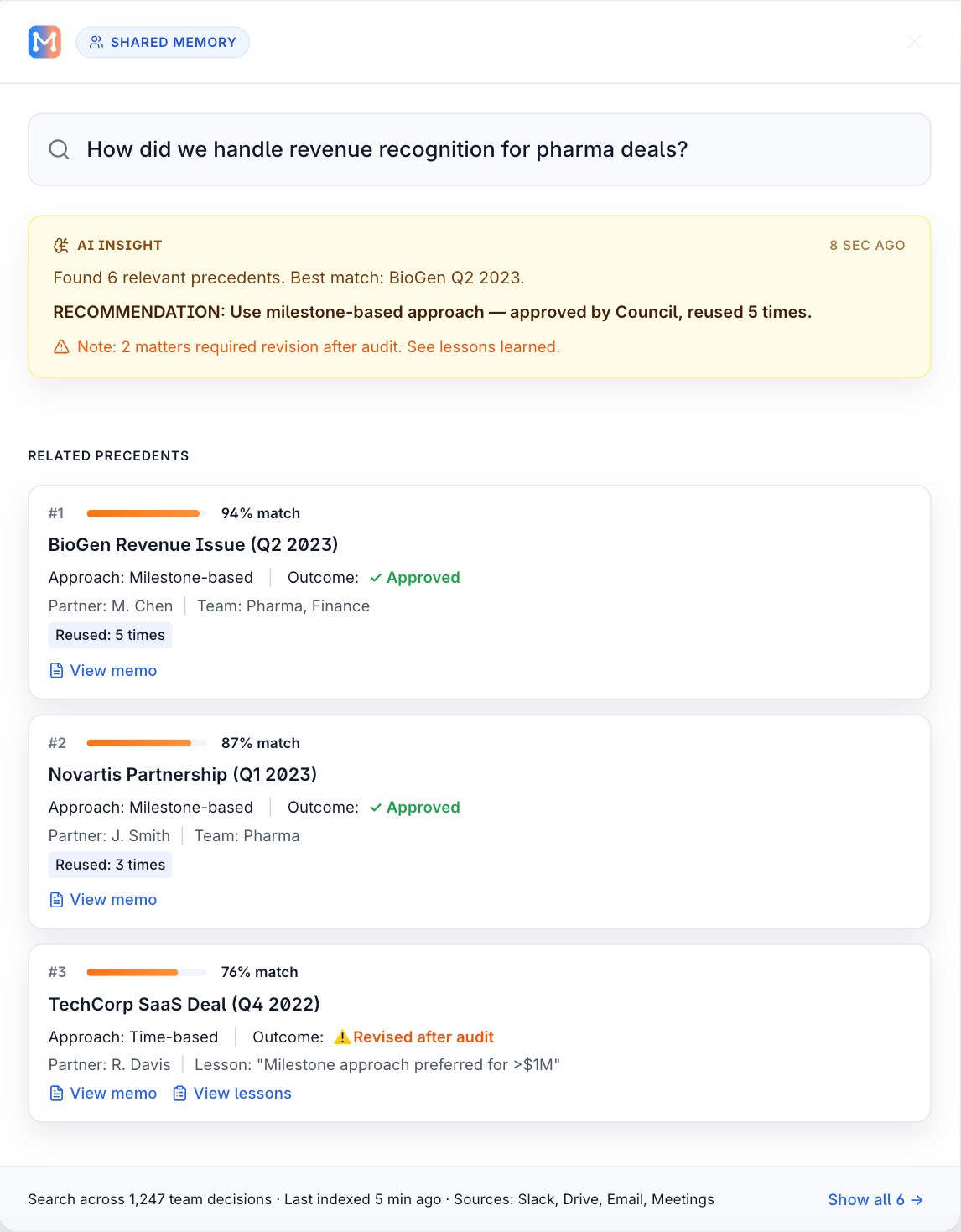Open the Related Precedents section header

[x=108, y=455]
